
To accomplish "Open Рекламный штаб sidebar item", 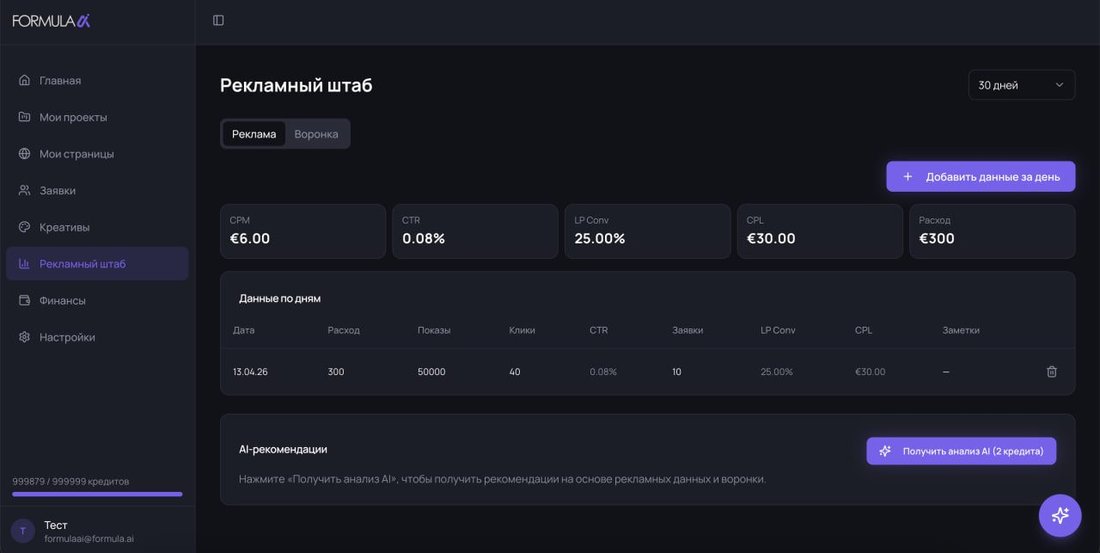I will [x=98, y=264].
